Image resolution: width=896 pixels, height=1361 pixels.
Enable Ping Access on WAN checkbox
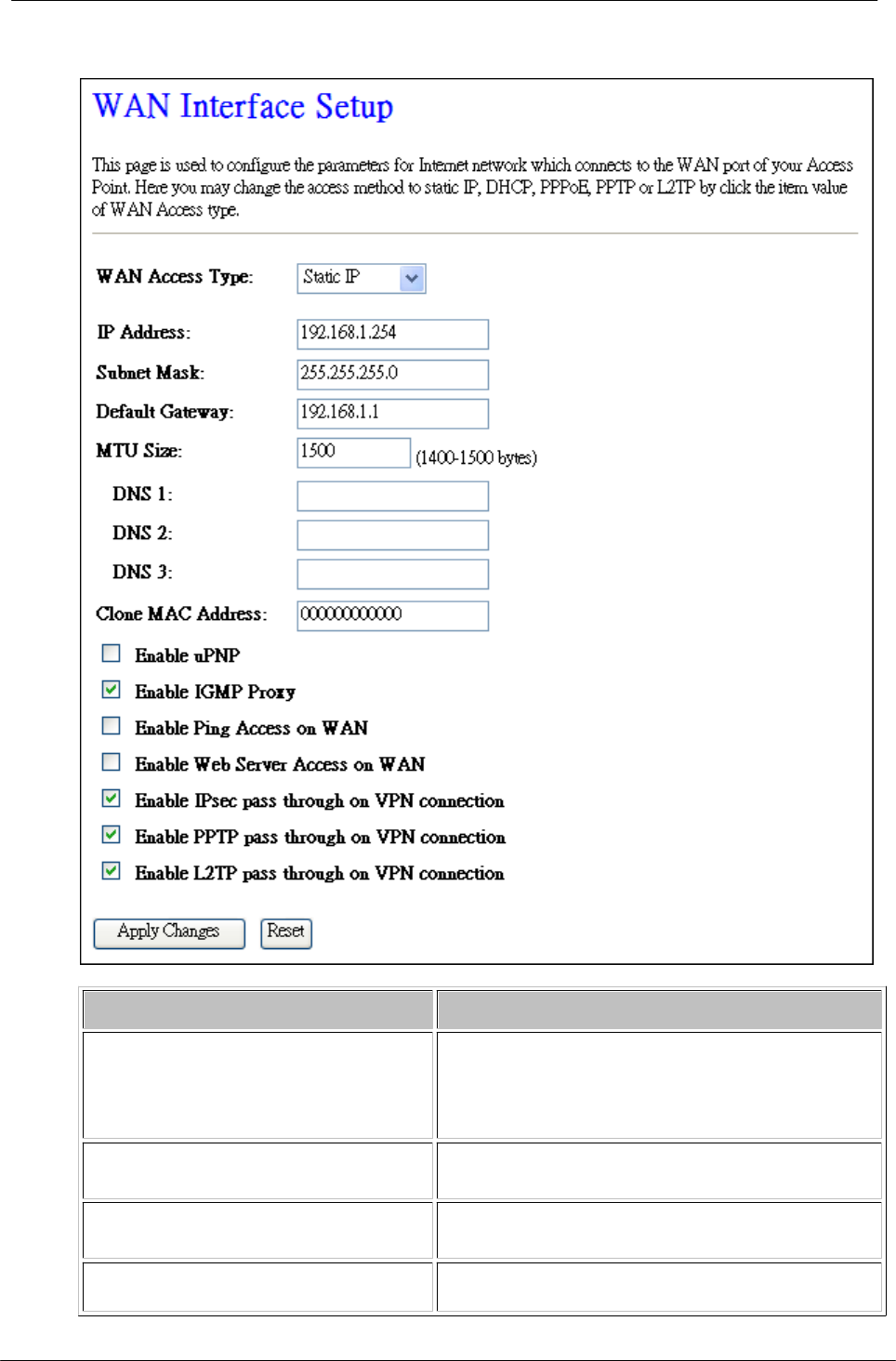pos(111,726)
